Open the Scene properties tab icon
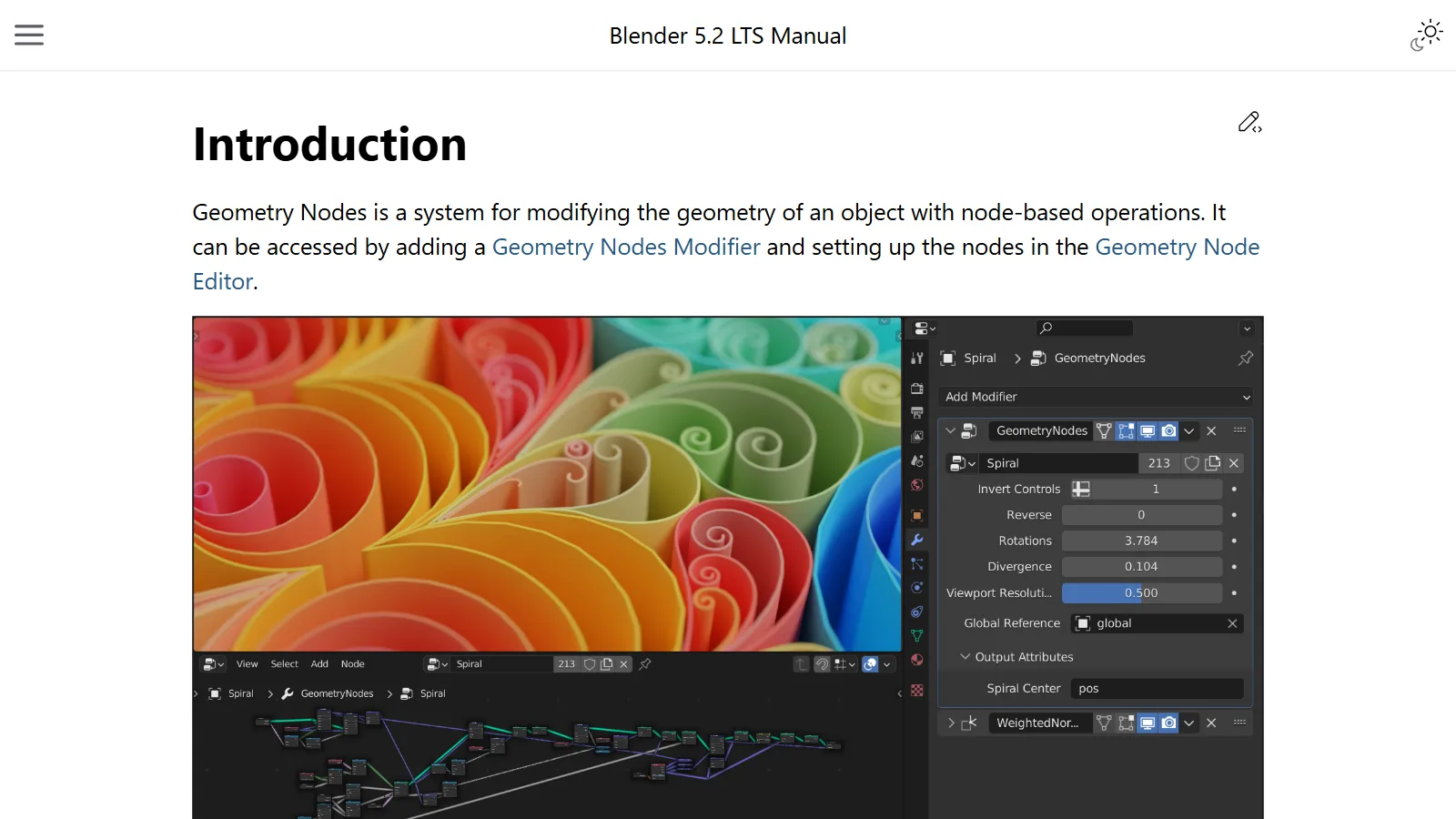Viewport: 1456px width, 819px height. [x=917, y=460]
